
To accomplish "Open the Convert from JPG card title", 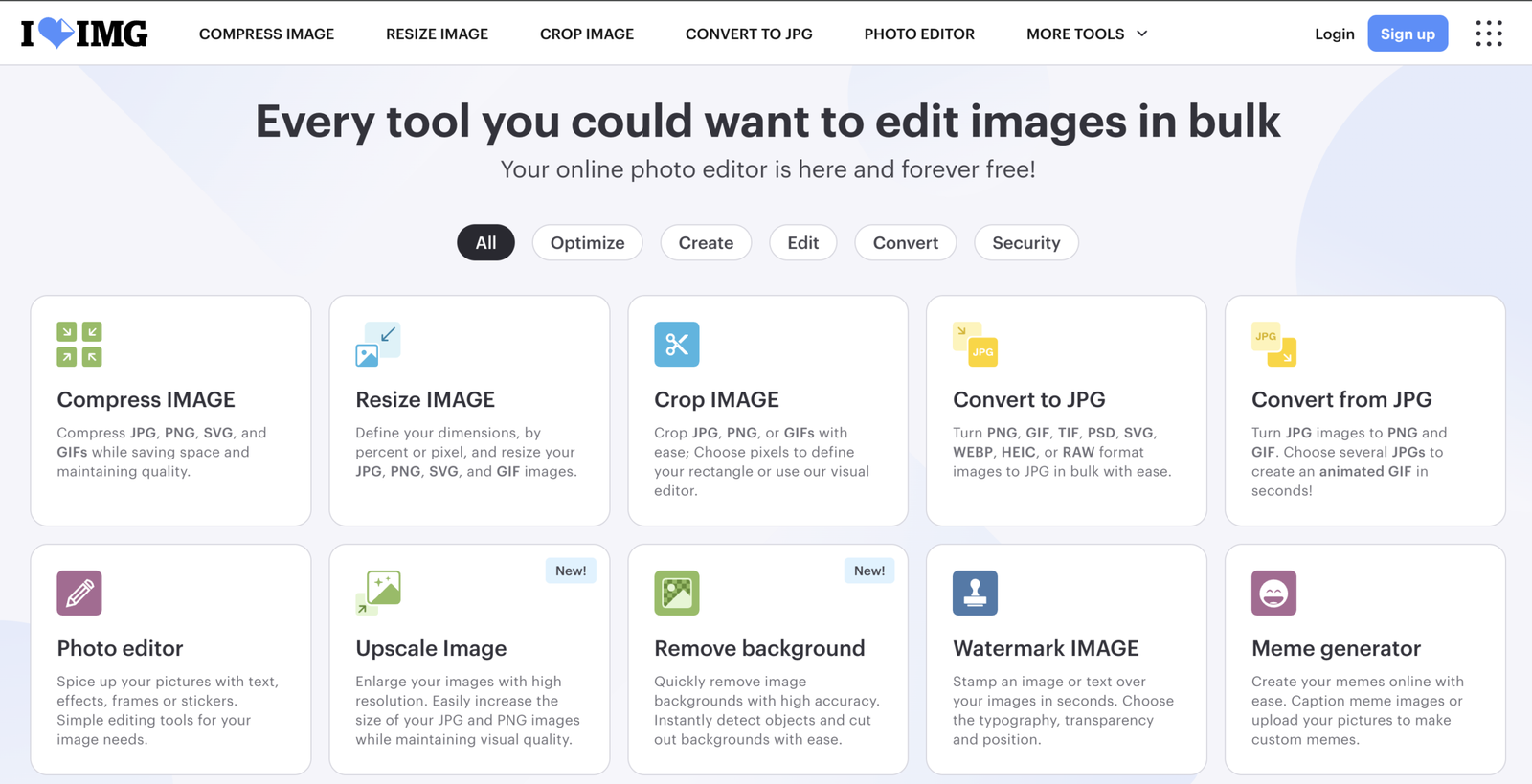I will (x=1341, y=399).
